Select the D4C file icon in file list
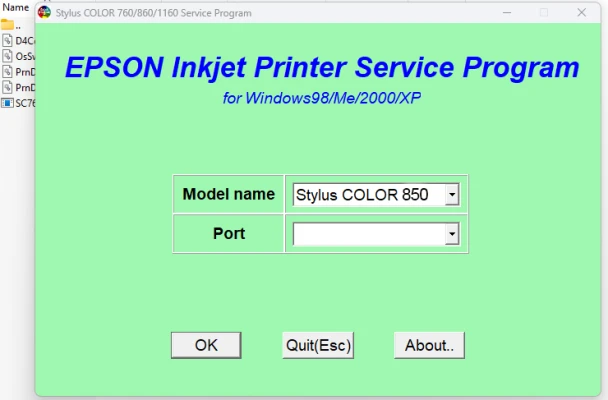This screenshot has height=400, width=608. (x=7, y=40)
